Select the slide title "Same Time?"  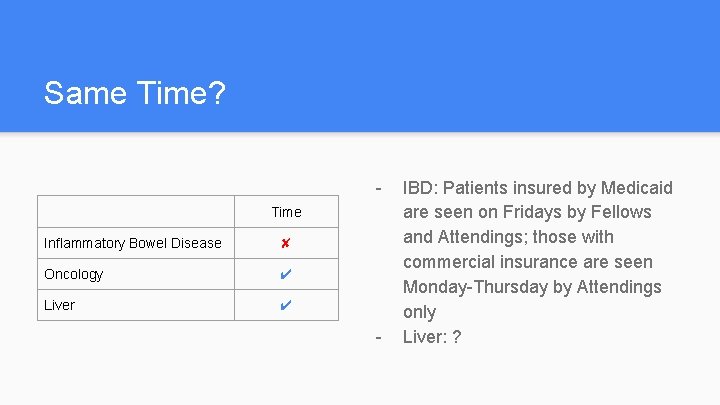coord(135,94)
